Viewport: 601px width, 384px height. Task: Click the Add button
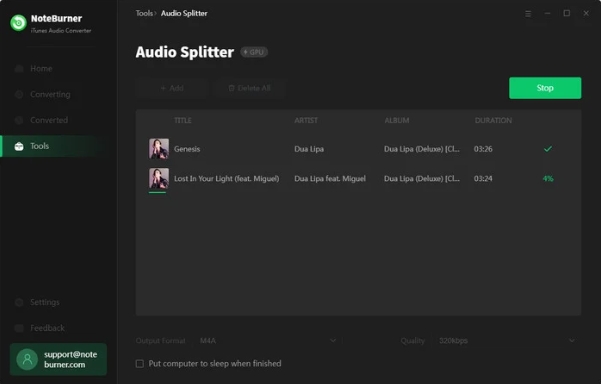tap(172, 88)
